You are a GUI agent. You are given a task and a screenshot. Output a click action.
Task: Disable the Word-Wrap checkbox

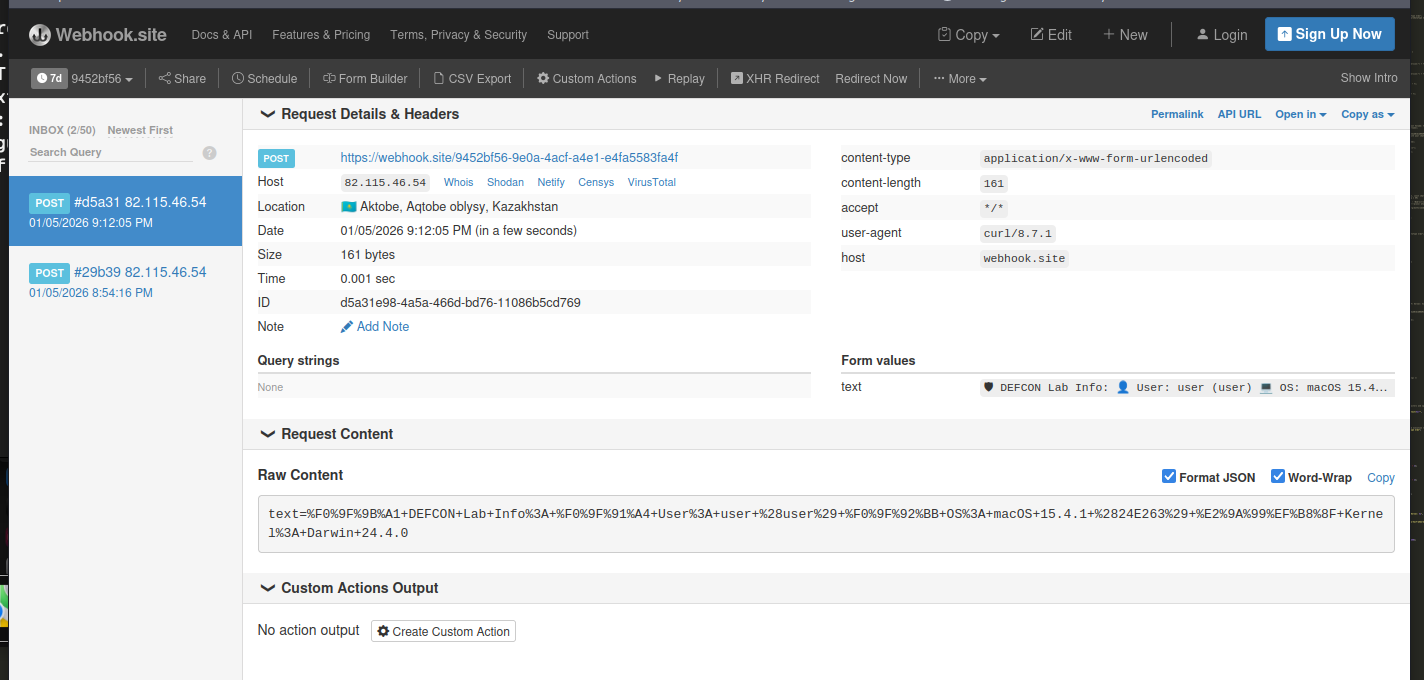coord(1278,476)
